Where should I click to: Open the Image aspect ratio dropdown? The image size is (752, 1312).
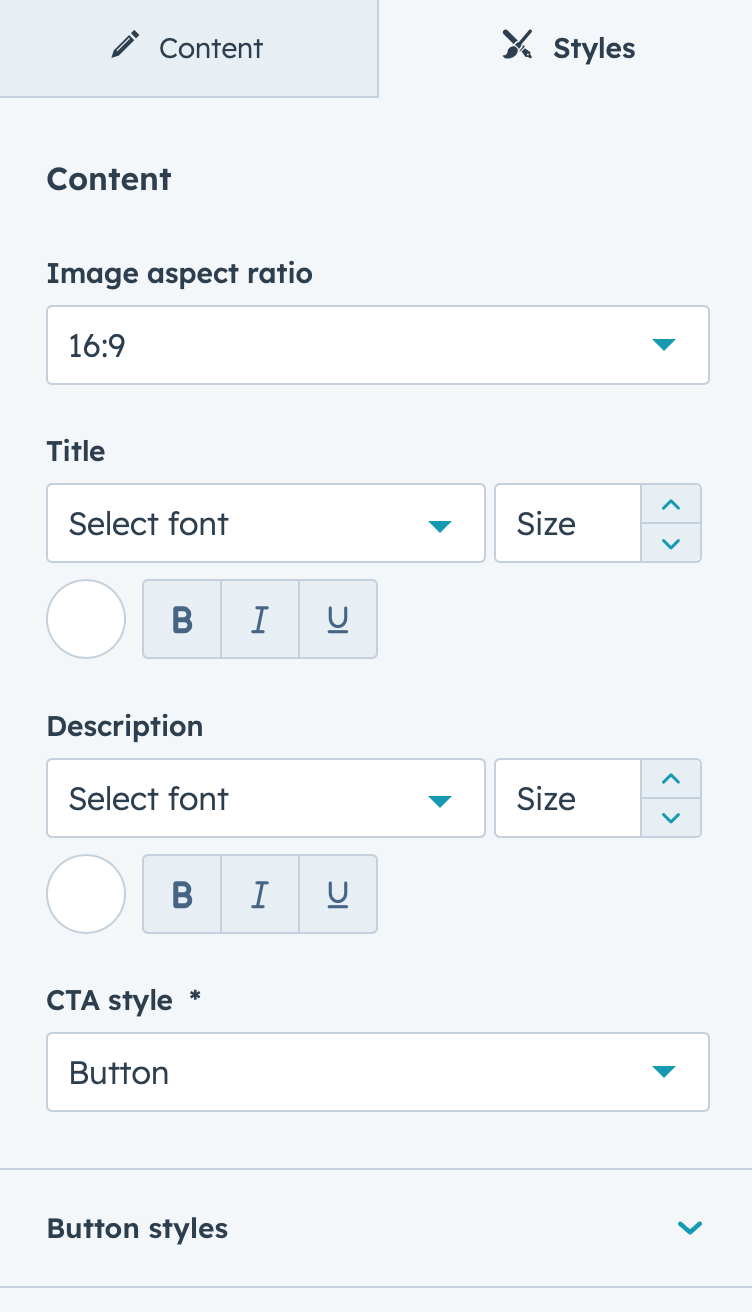pyautogui.click(x=378, y=345)
